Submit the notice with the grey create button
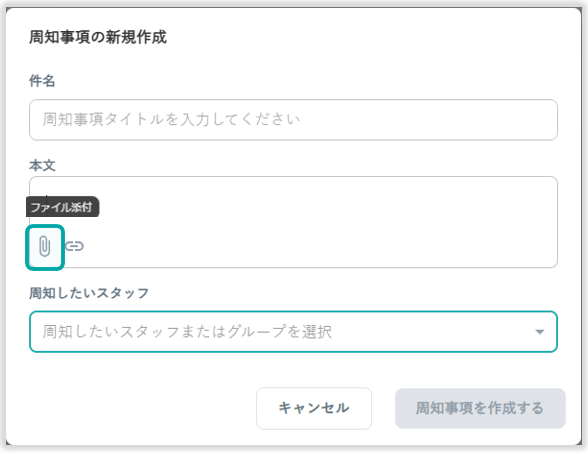 click(480, 408)
